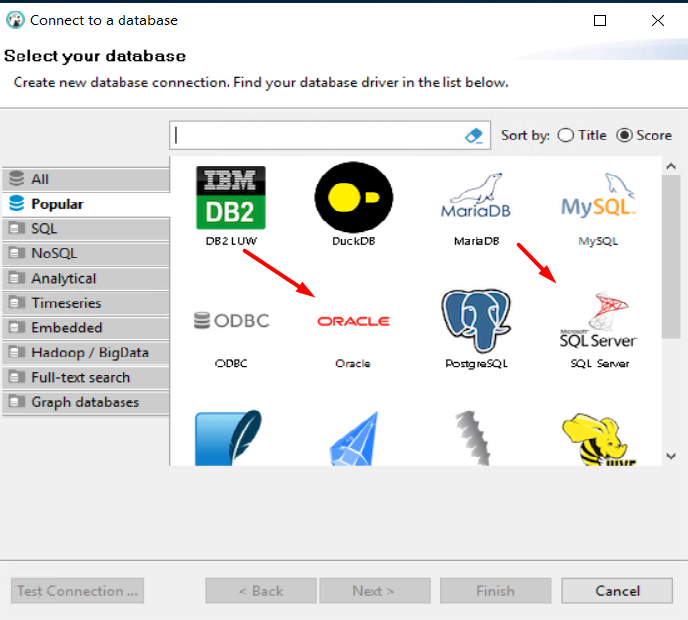Clear the search filter with eraser icon
This screenshot has width=688, height=620.
point(474,136)
